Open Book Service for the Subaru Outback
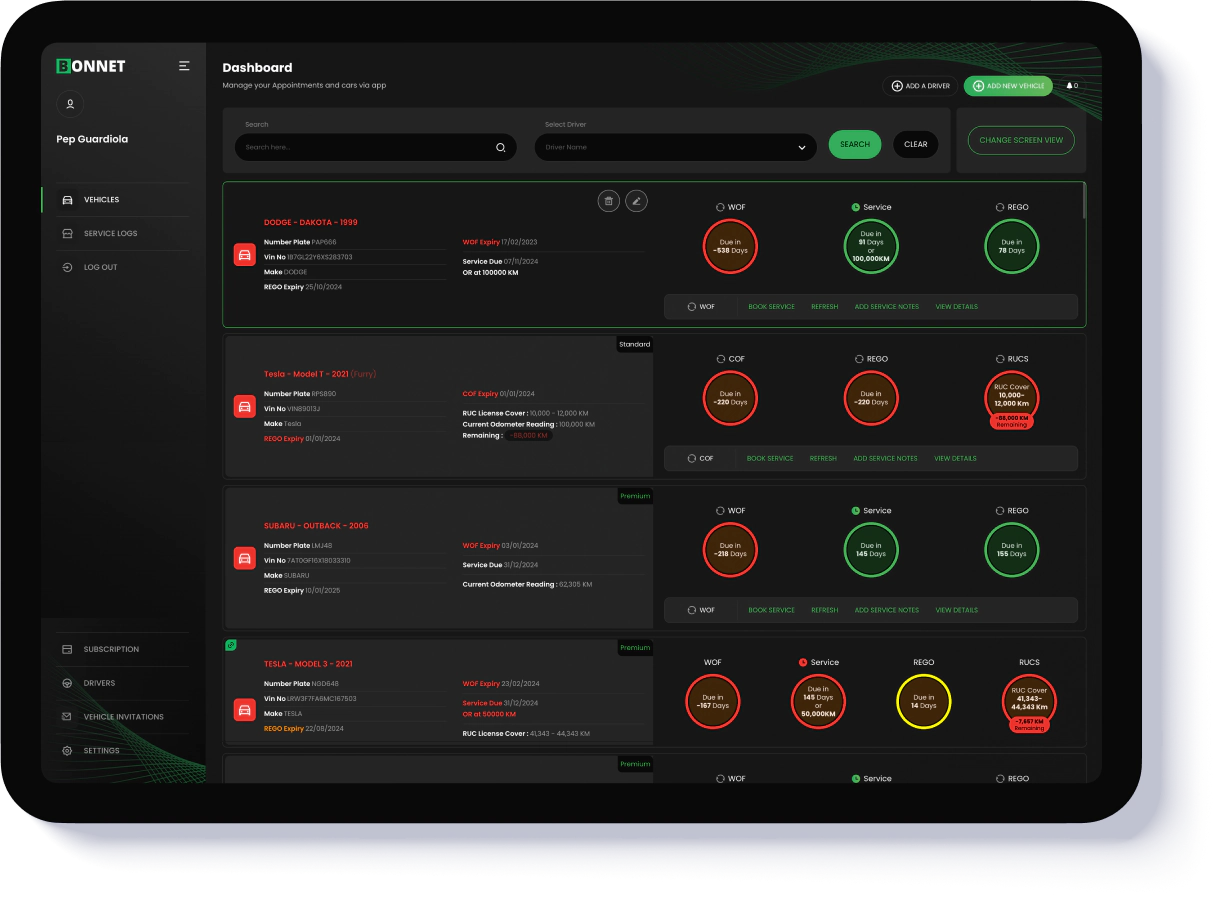 point(770,610)
